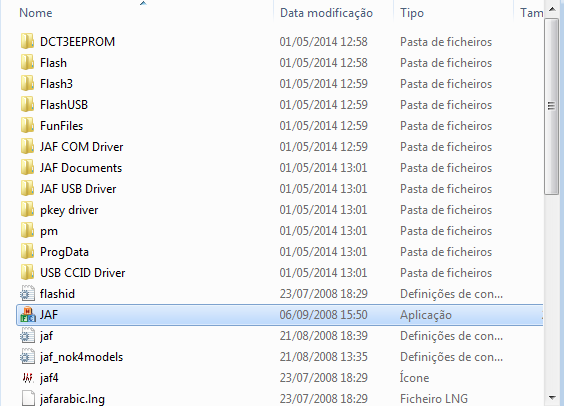Screen dimensions: 564x406
Task: Click the jaf_nok4models config file icon
Action: 27,357
